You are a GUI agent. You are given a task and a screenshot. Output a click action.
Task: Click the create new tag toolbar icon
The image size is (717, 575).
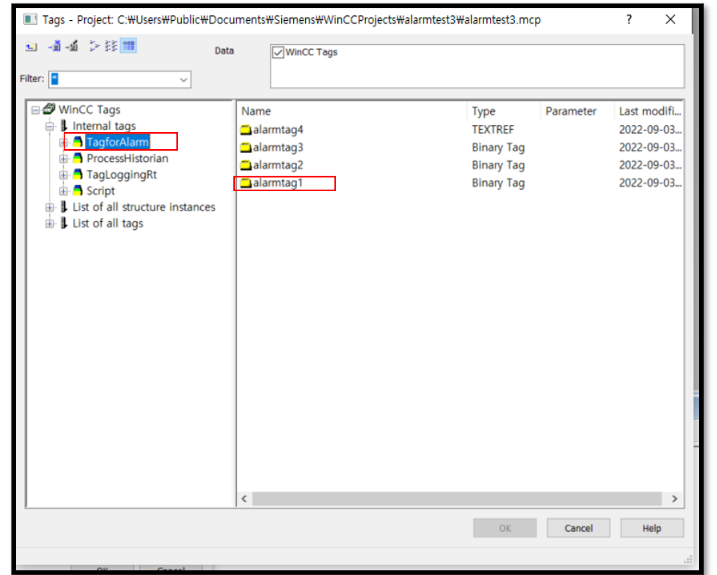pos(55,46)
